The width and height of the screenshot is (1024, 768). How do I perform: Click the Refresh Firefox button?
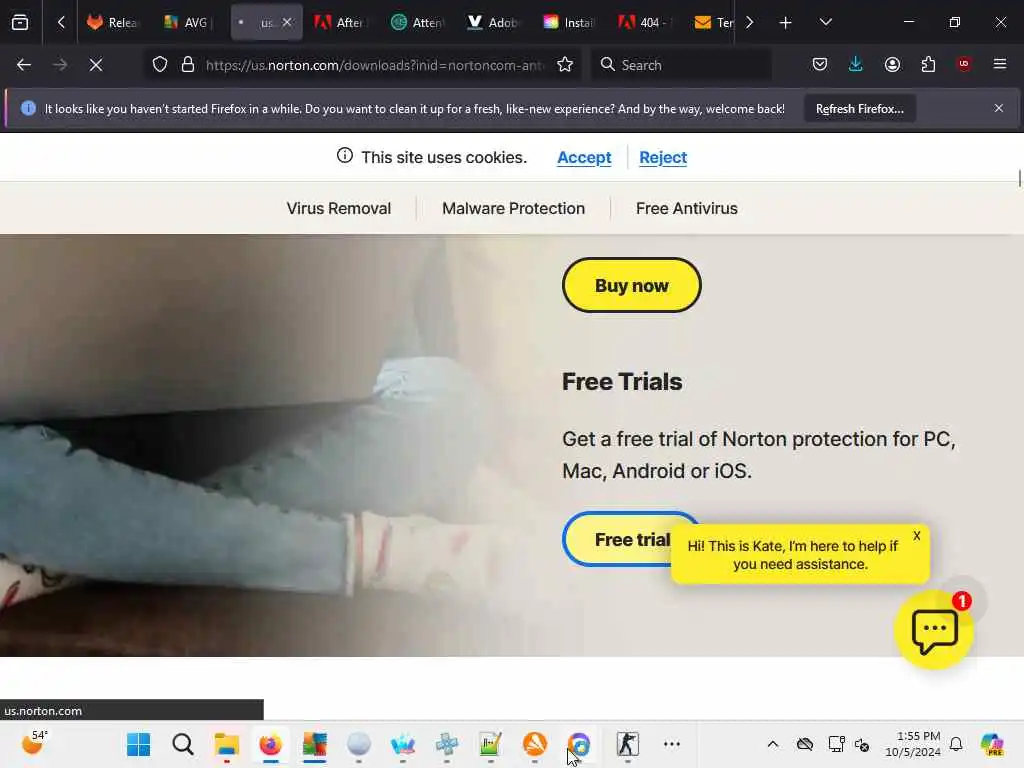coord(859,109)
